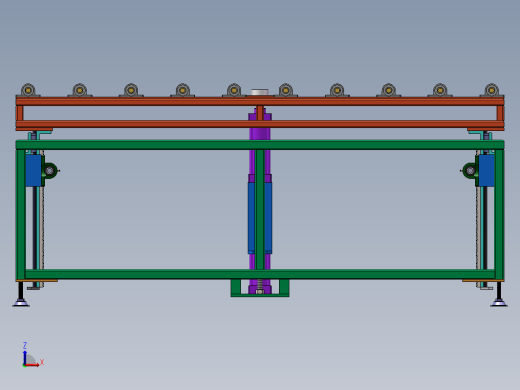Select the left pillow block bearing on frame
Image resolution: width=520 pixels, height=390 pixels.
point(50,171)
